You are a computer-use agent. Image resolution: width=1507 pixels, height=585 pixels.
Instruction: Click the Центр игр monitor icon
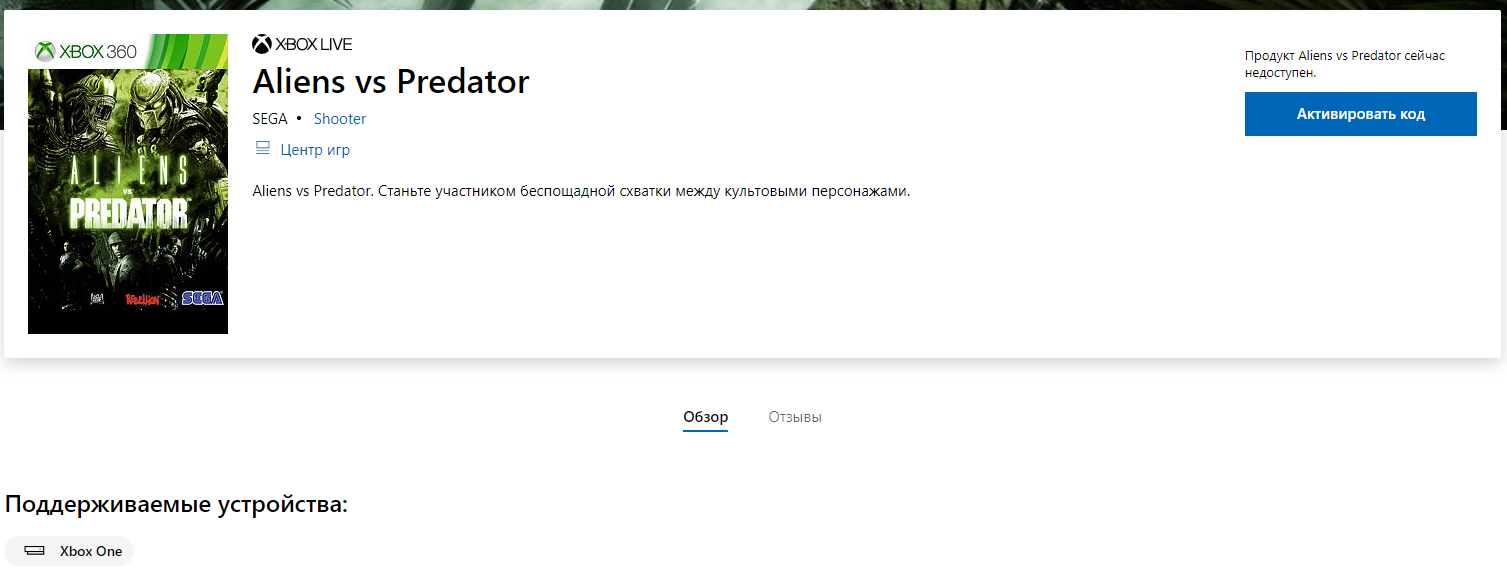pyautogui.click(x=263, y=149)
